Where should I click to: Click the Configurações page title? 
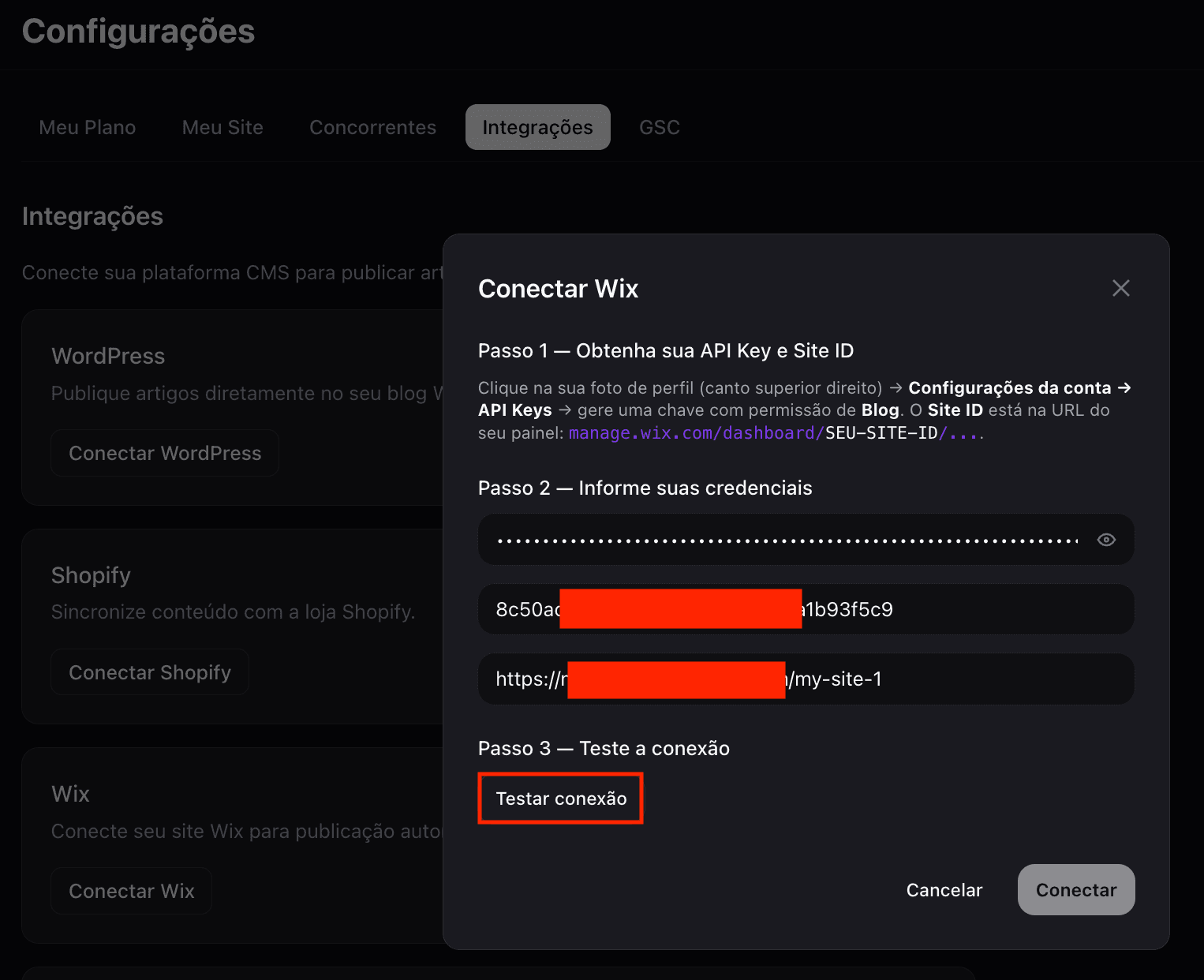pyautogui.click(x=139, y=32)
